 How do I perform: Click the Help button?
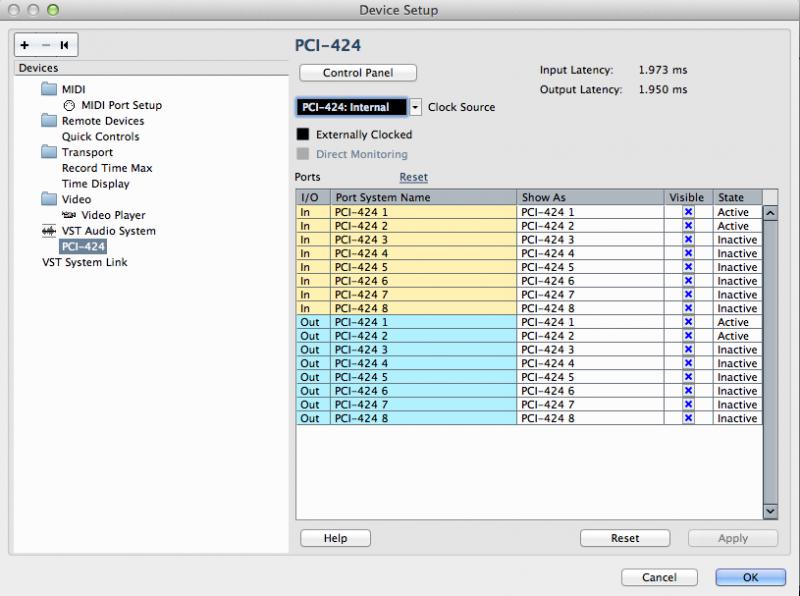pos(335,538)
